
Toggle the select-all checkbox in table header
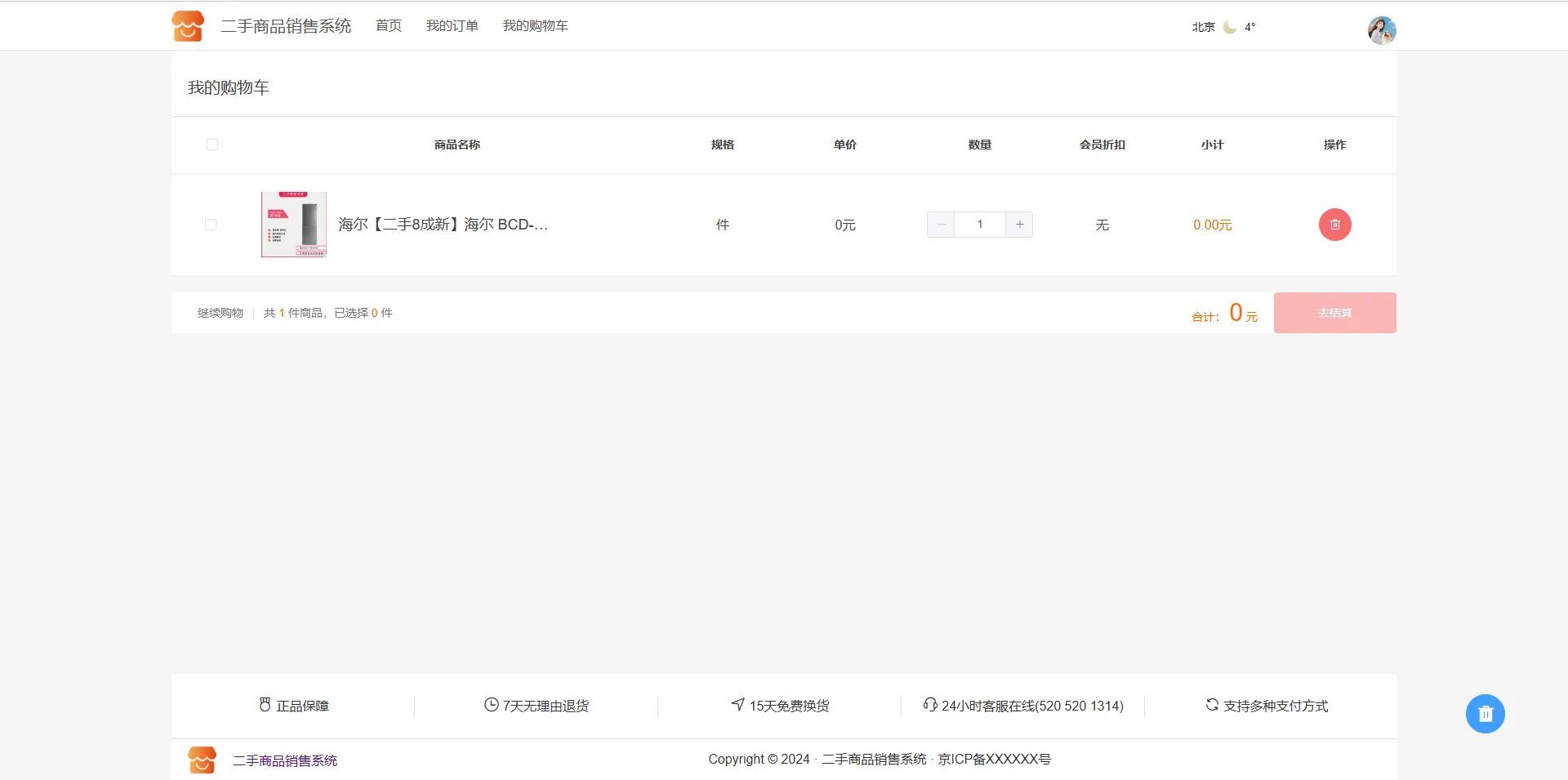point(212,145)
